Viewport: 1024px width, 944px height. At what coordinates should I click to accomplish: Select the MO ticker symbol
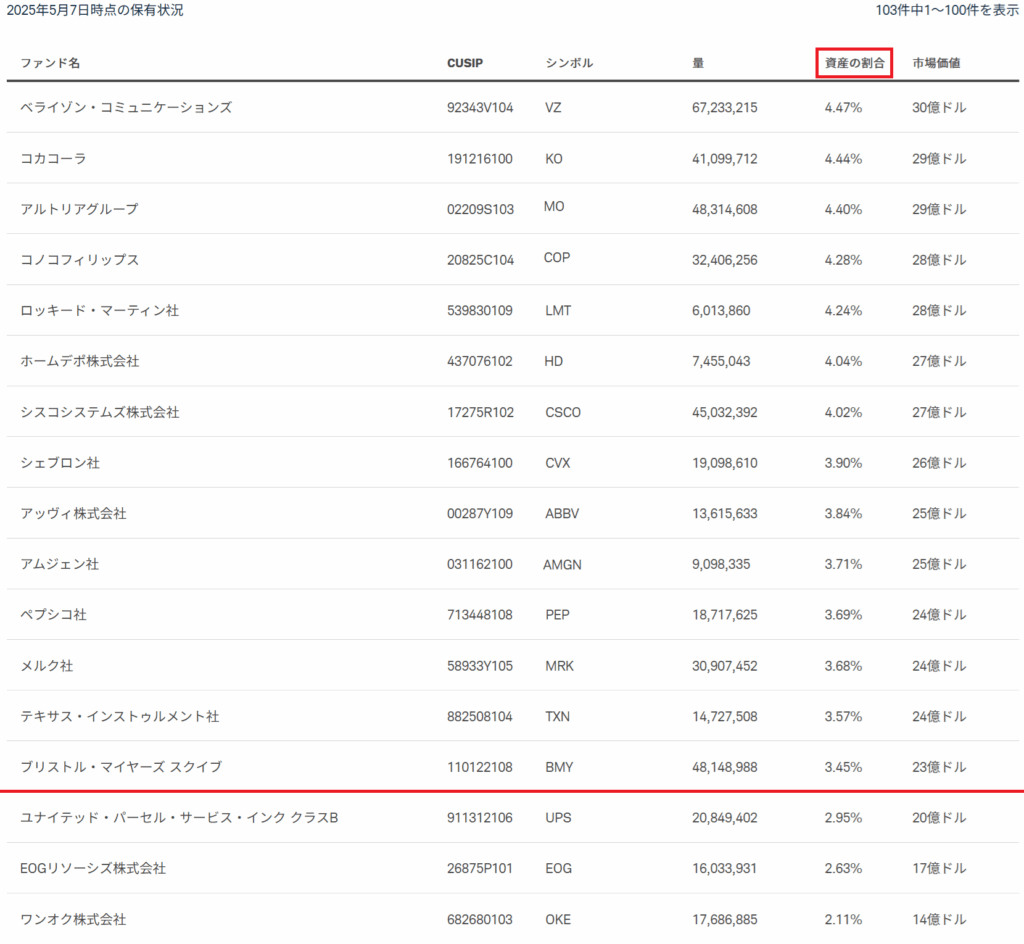pyautogui.click(x=554, y=207)
